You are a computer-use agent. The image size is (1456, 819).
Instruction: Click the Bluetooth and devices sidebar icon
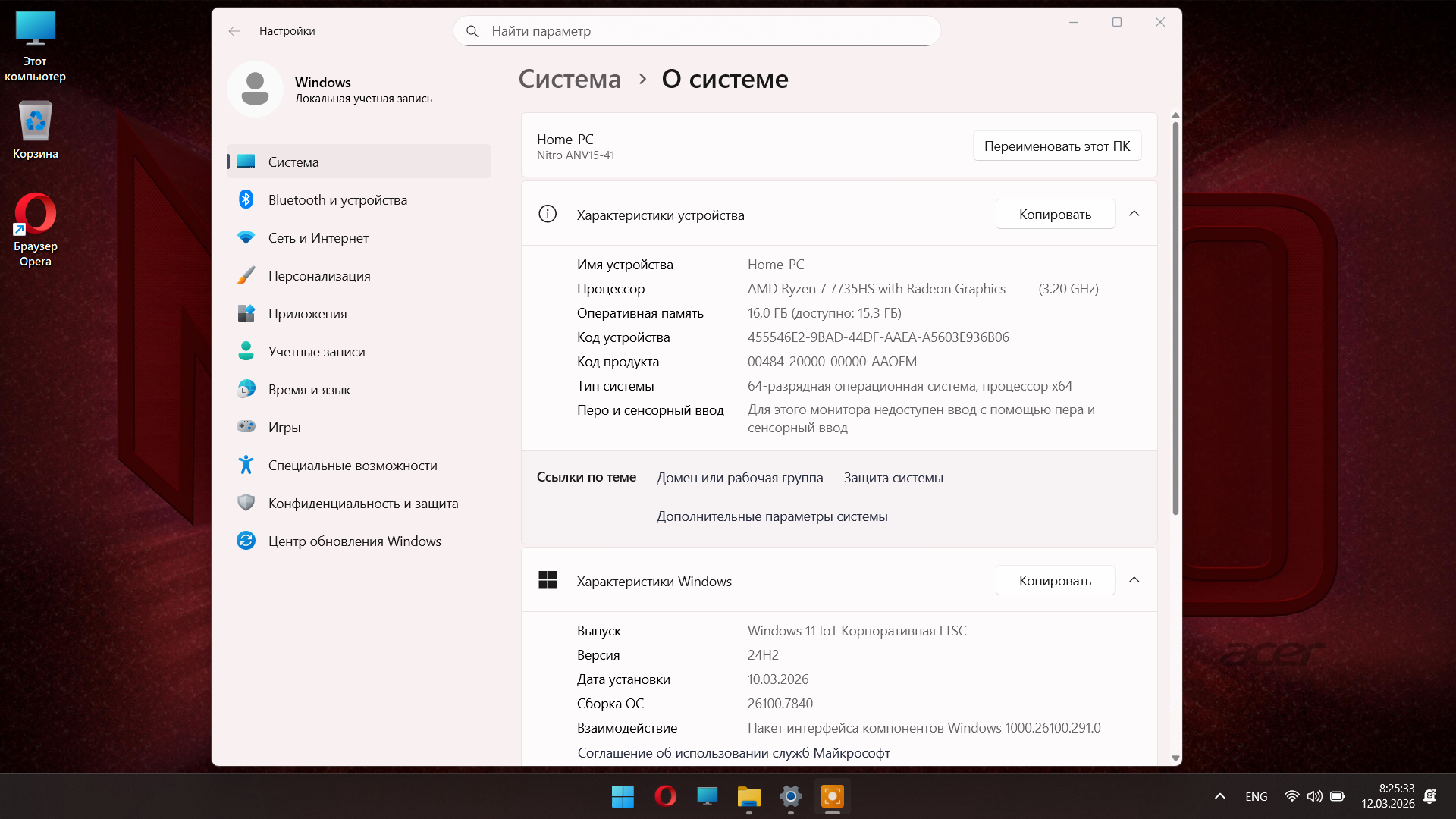click(x=246, y=199)
